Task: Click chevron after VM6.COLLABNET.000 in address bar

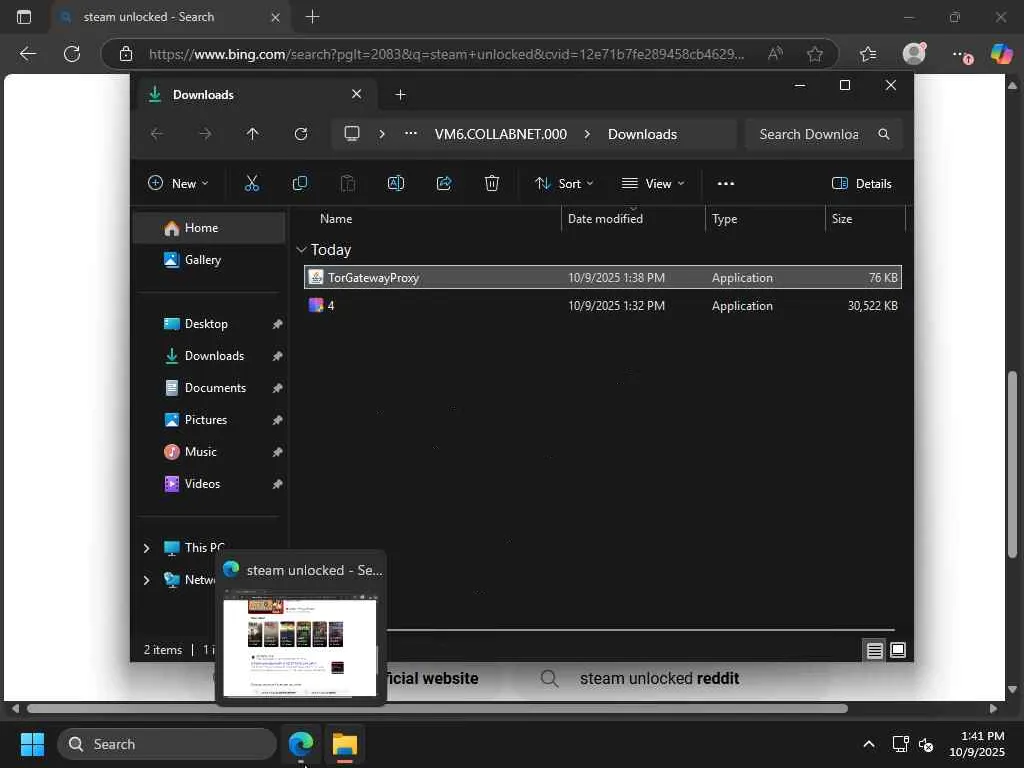Action: pyautogui.click(x=586, y=134)
